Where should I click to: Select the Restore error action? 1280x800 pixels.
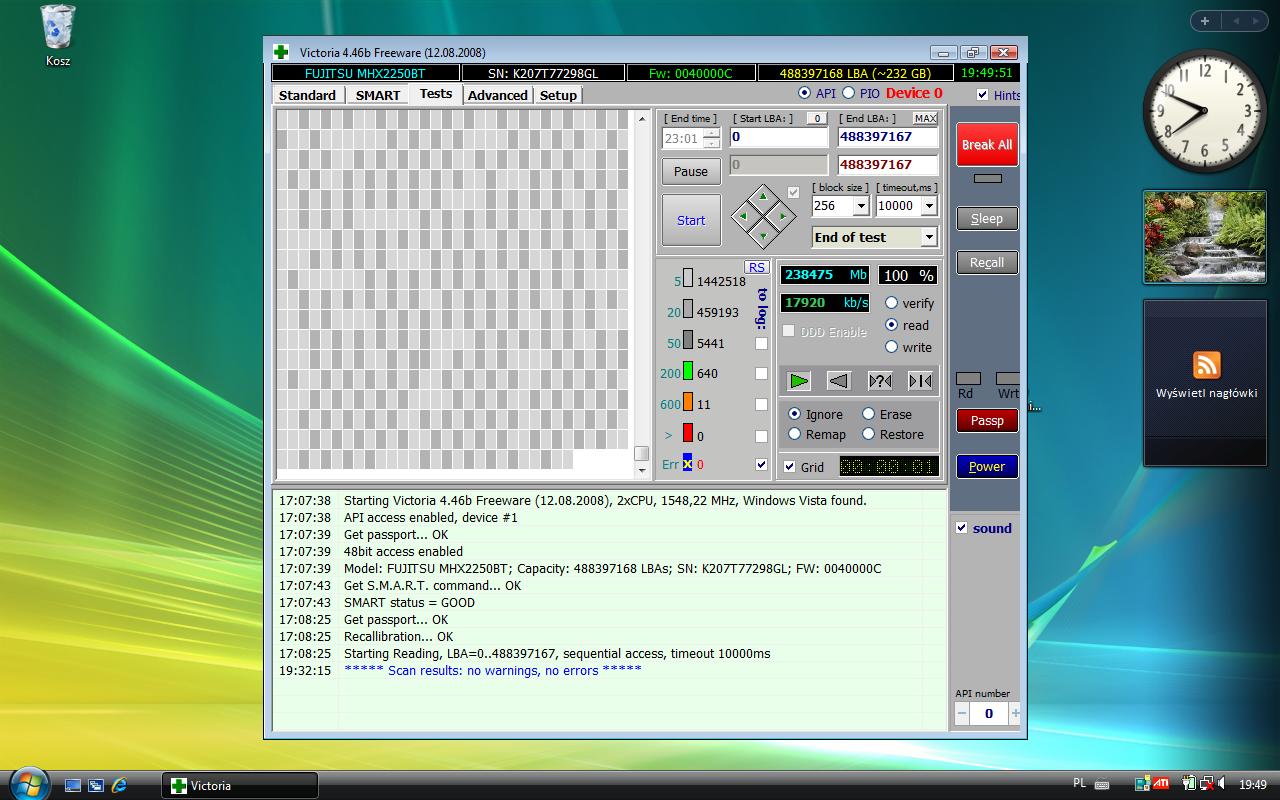click(x=868, y=434)
